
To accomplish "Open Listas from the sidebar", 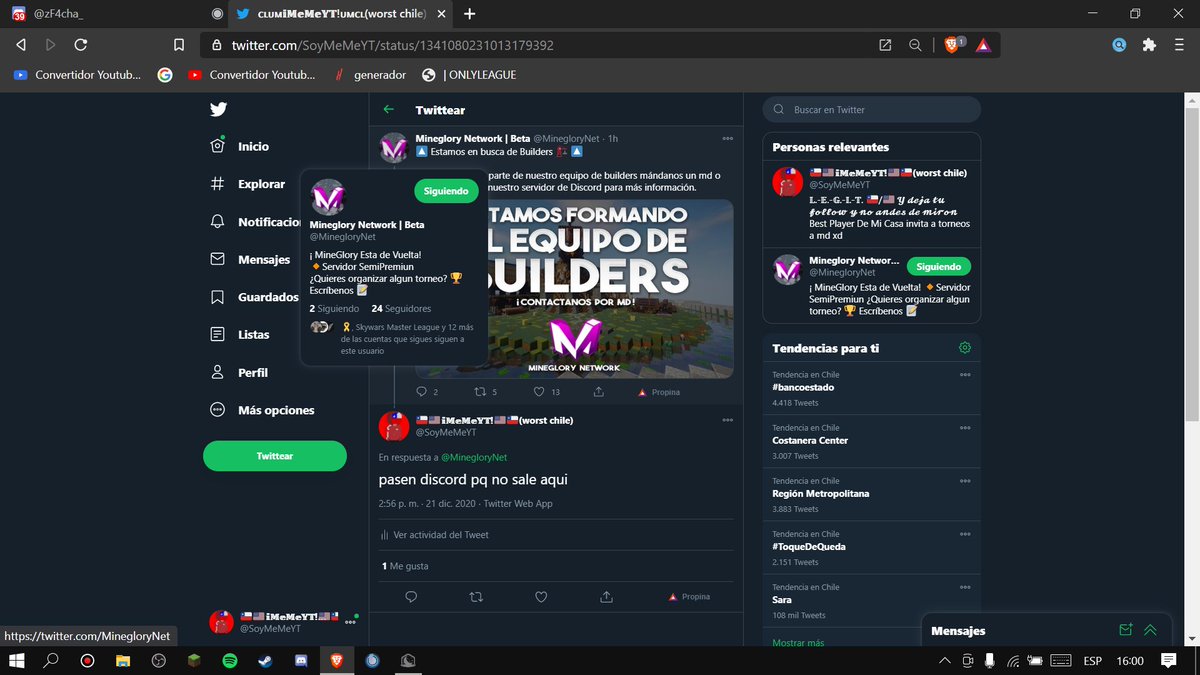I will [240, 335].
